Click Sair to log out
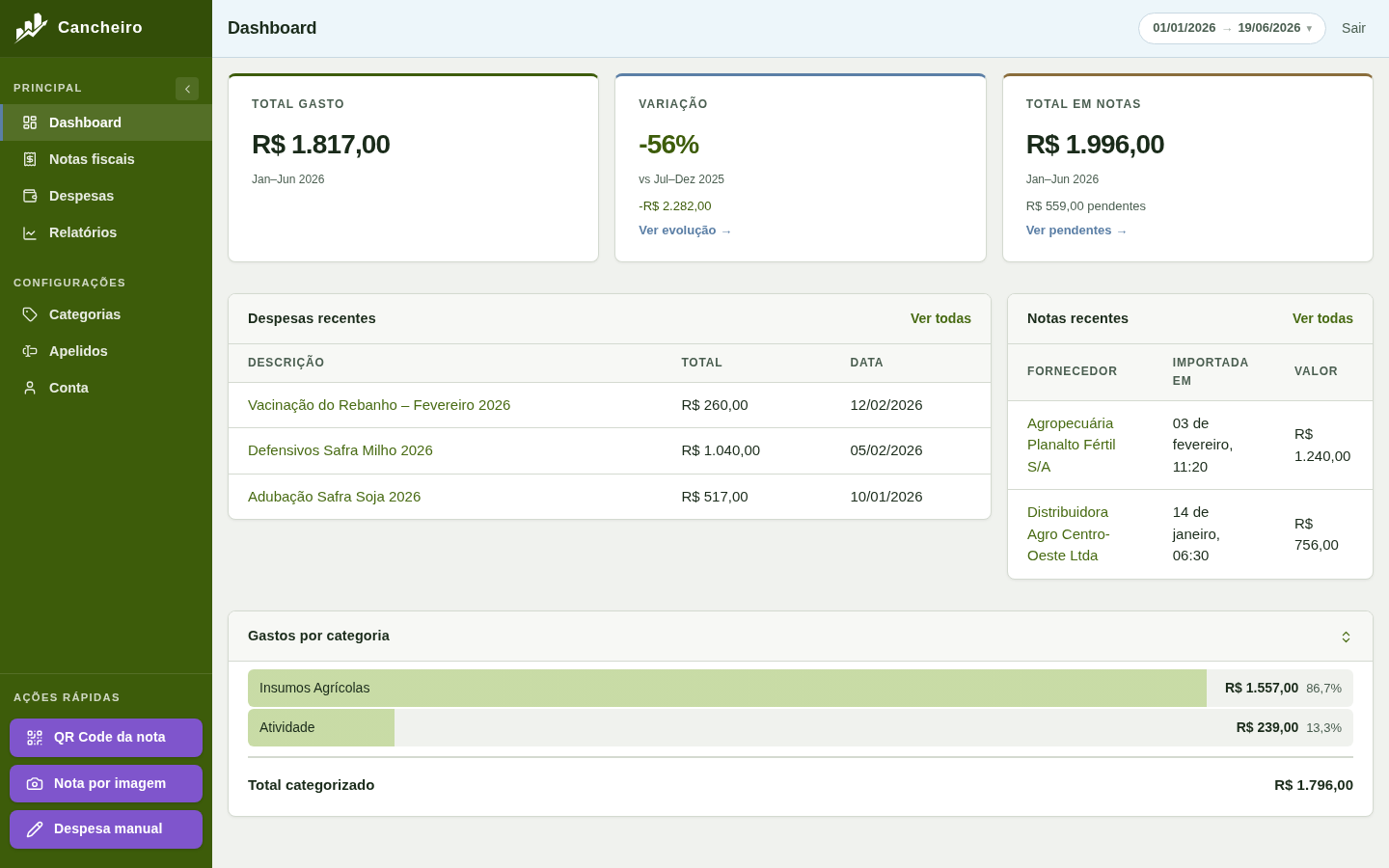Image resolution: width=1389 pixels, height=868 pixels. tap(1353, 28)
